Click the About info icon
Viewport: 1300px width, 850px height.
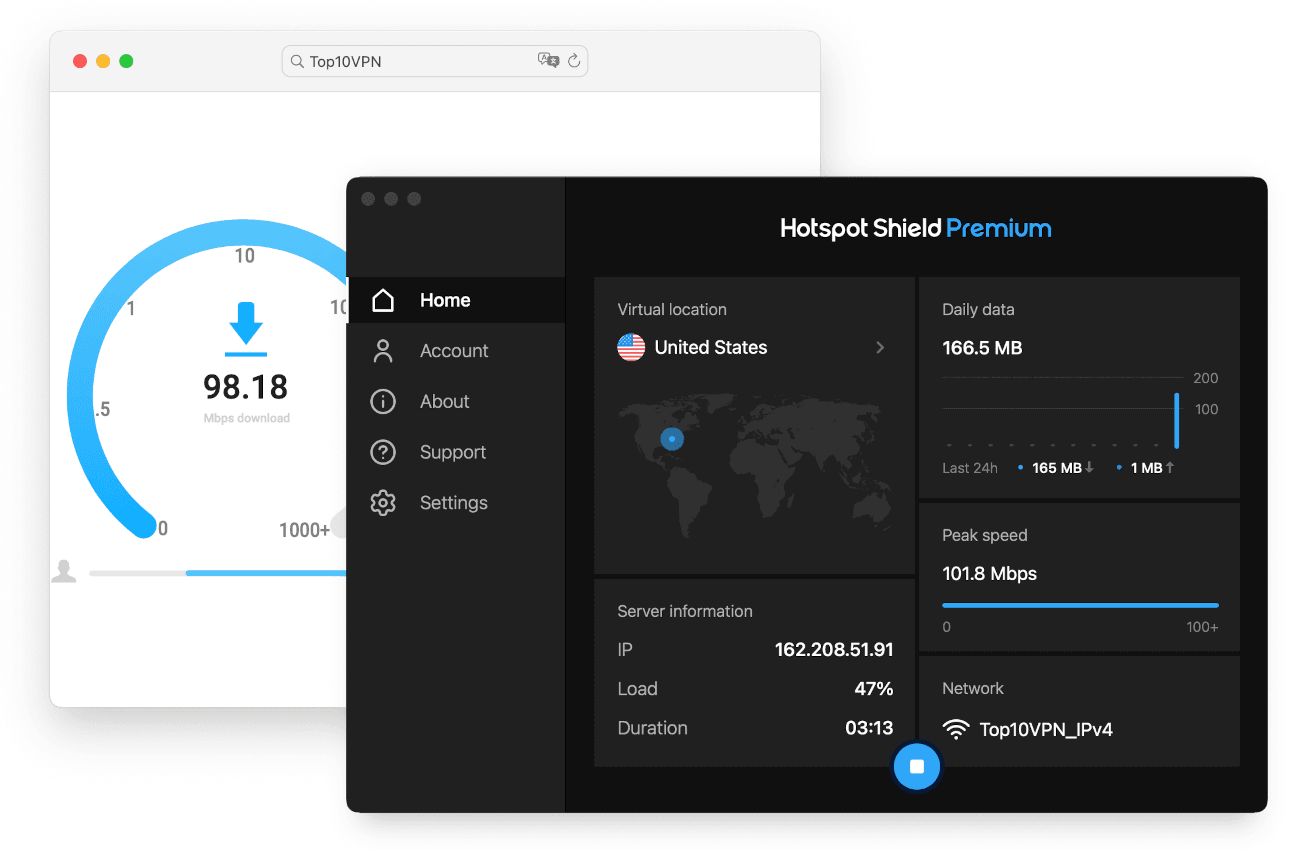click(x=382, y=401)
